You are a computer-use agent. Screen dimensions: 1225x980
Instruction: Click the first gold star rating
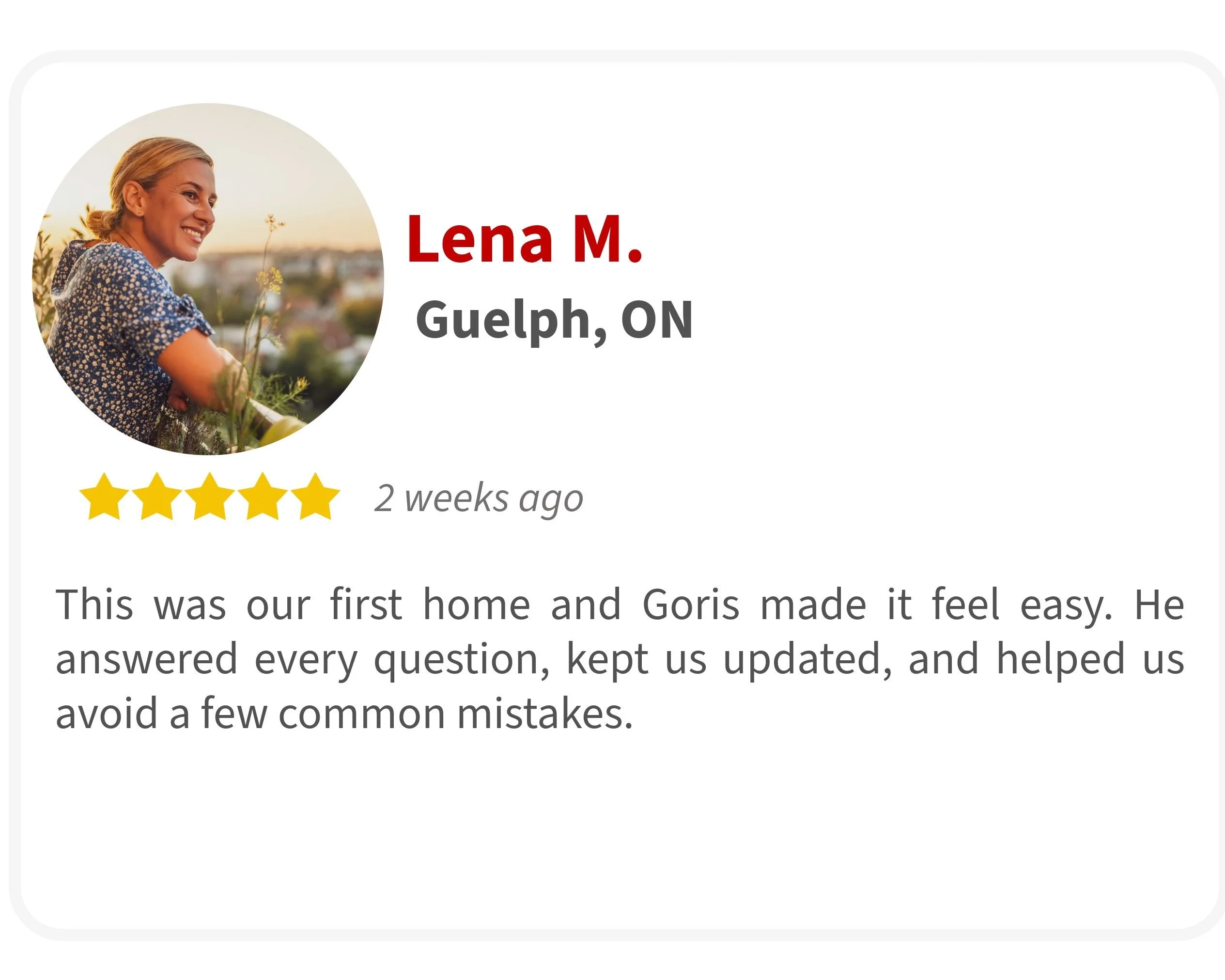(x=105, y=497)
